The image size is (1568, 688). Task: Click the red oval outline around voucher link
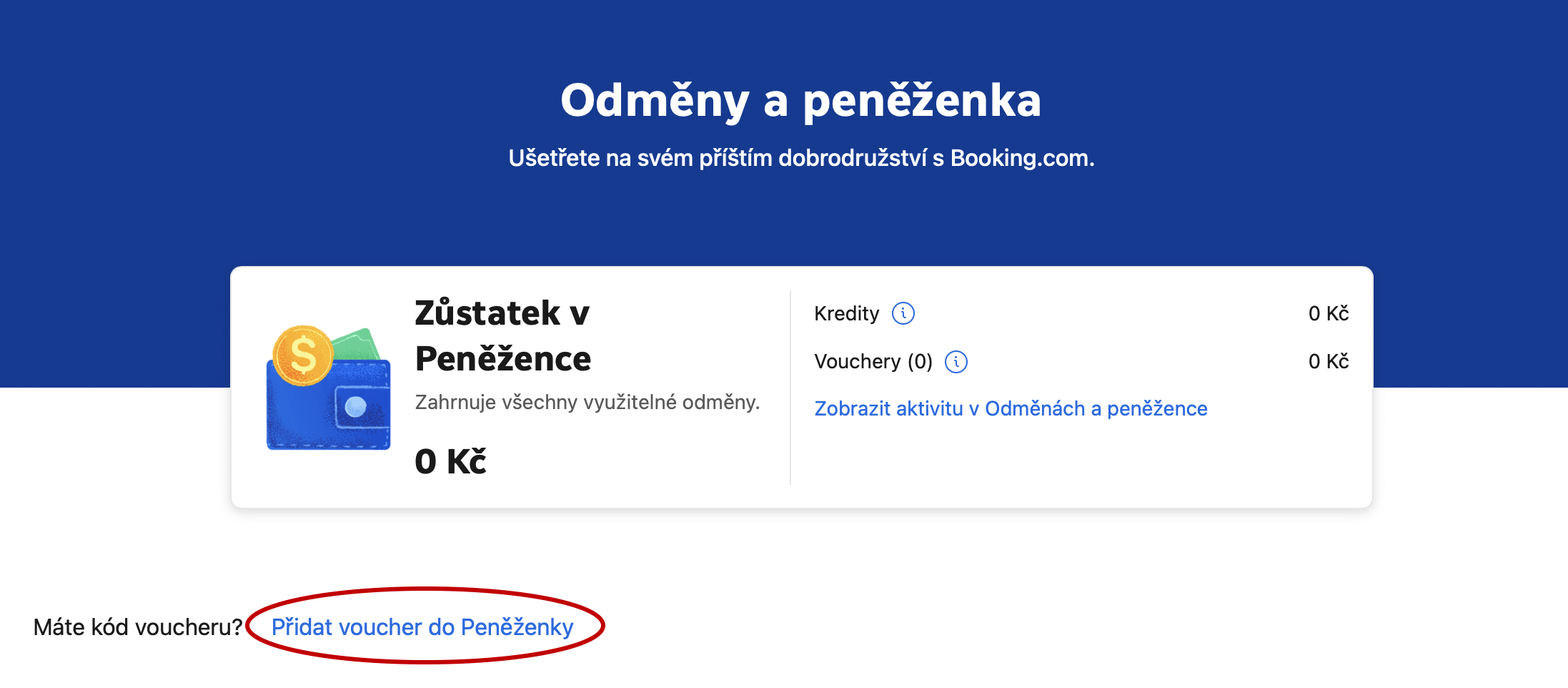[426, 590]
